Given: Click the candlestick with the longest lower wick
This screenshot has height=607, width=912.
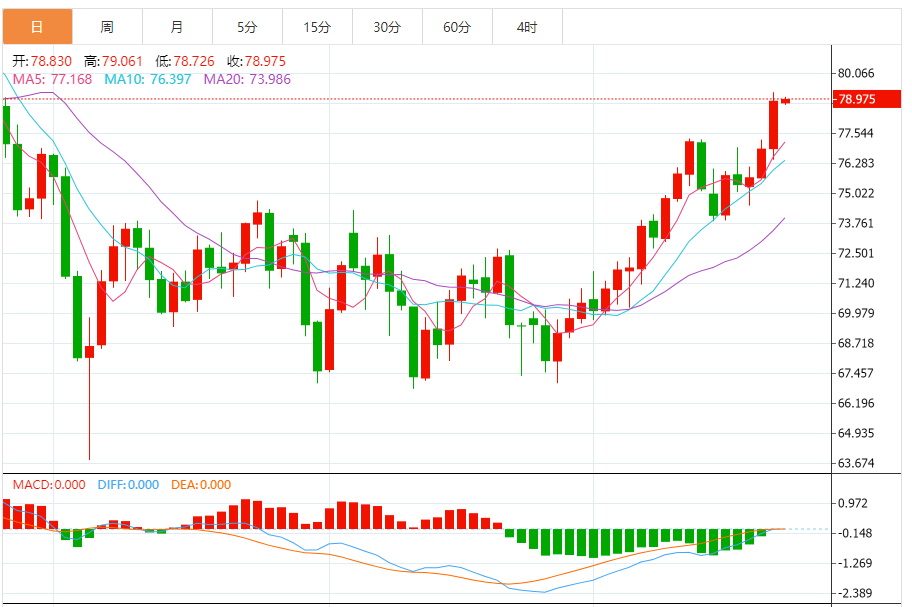Looking at the screenshot, I should tap(90, 352).
